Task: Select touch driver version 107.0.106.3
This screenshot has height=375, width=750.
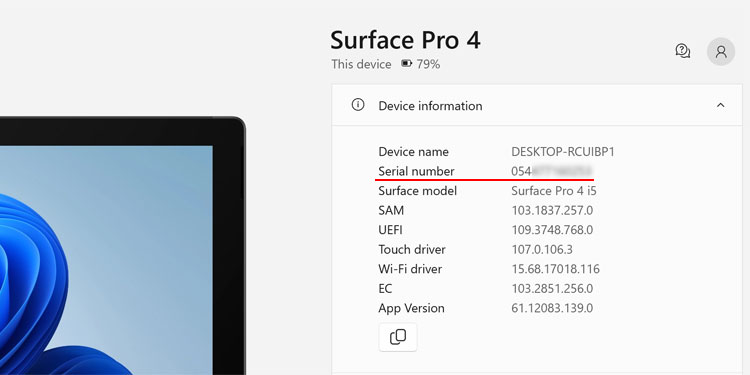Action: 542,250
